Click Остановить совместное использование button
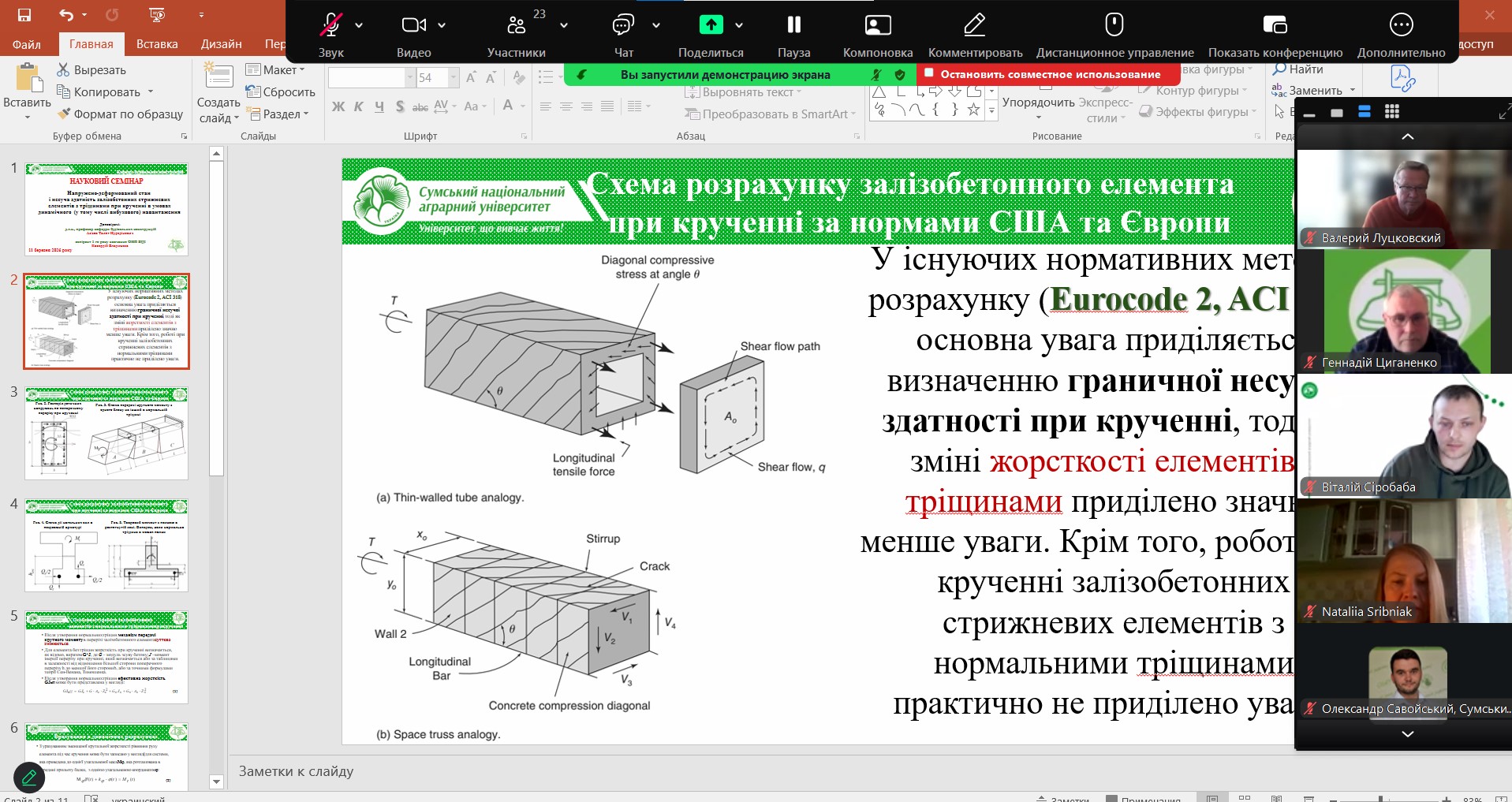Viewport: 1512px width, 802px height. tap(1048, 74)
